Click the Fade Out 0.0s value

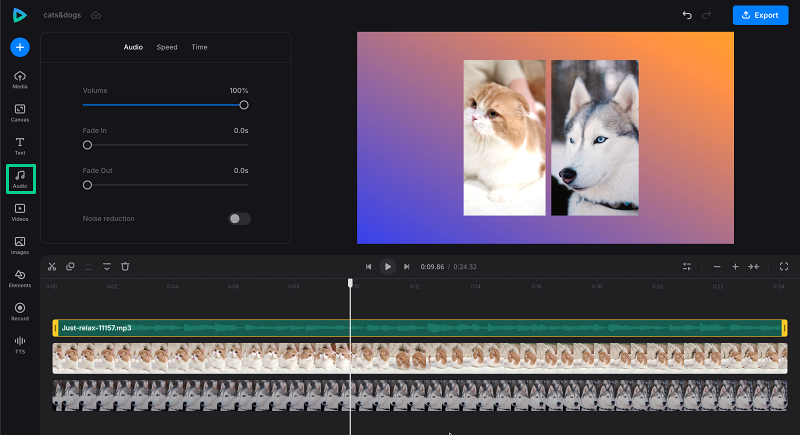click(x=241, y=171)
